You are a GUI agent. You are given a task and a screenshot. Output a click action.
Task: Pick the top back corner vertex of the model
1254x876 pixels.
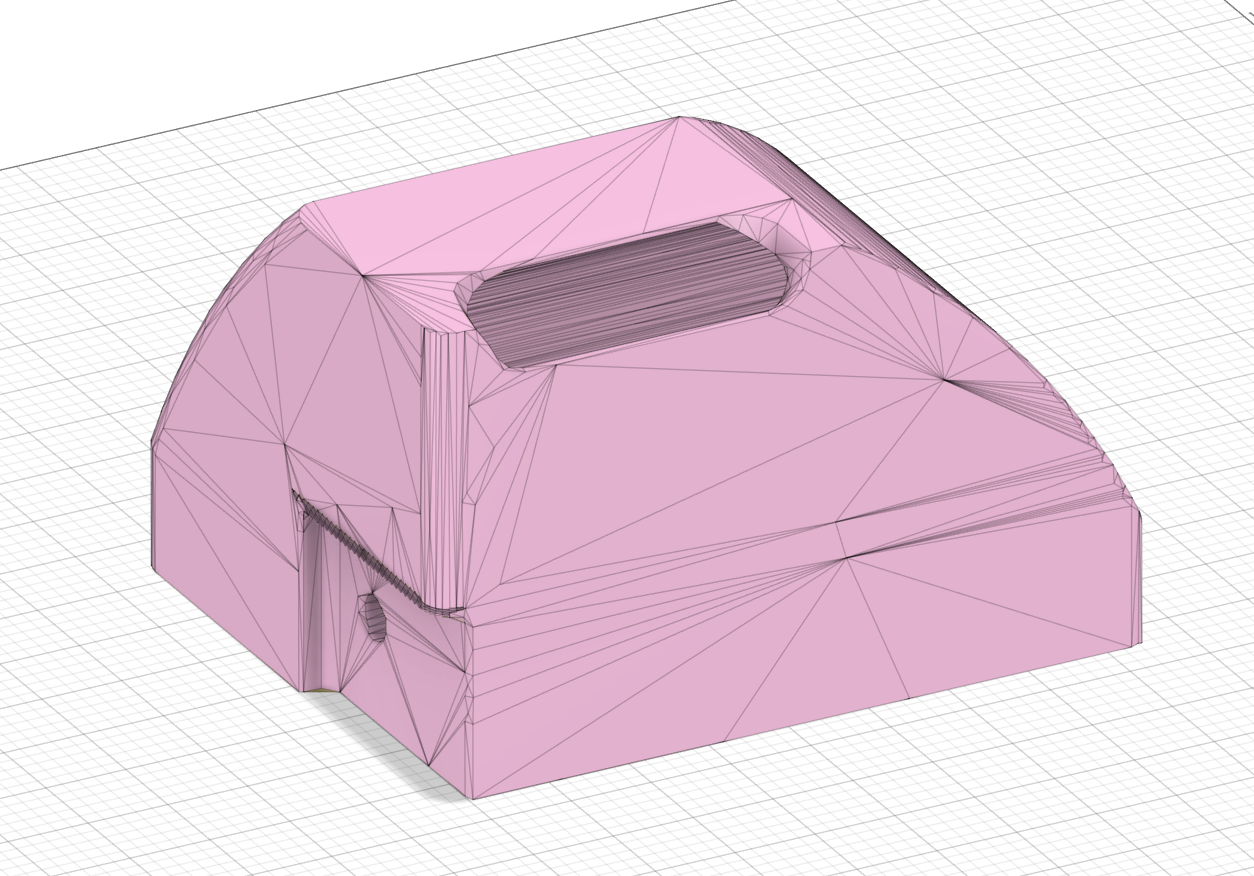click(679, 118)
